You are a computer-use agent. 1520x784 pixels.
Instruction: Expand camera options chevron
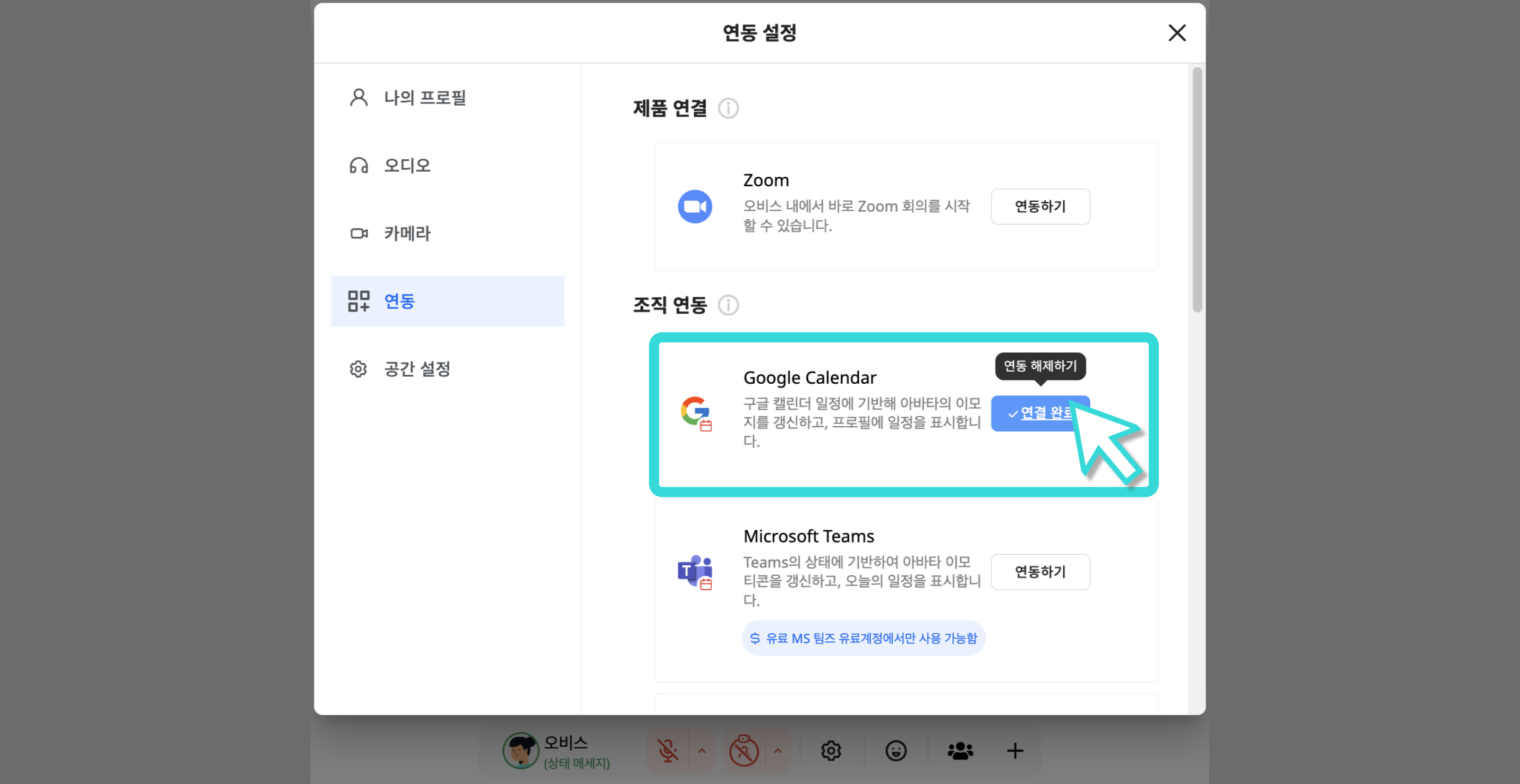tap(778, 751)
